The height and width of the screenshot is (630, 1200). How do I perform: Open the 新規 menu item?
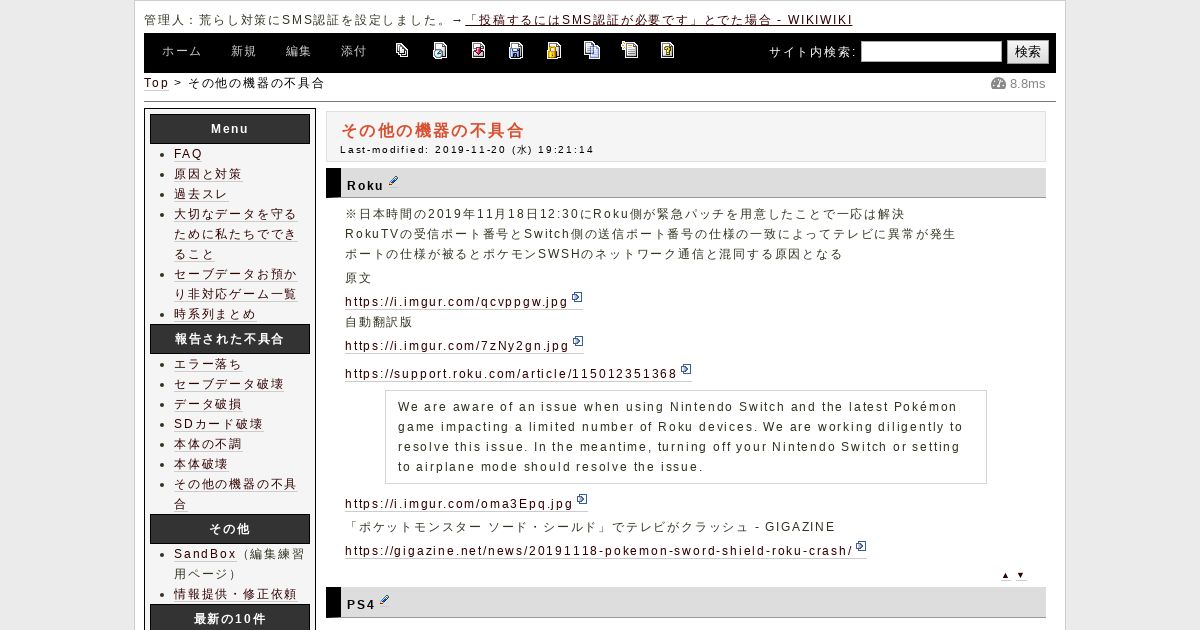(244, 51)
